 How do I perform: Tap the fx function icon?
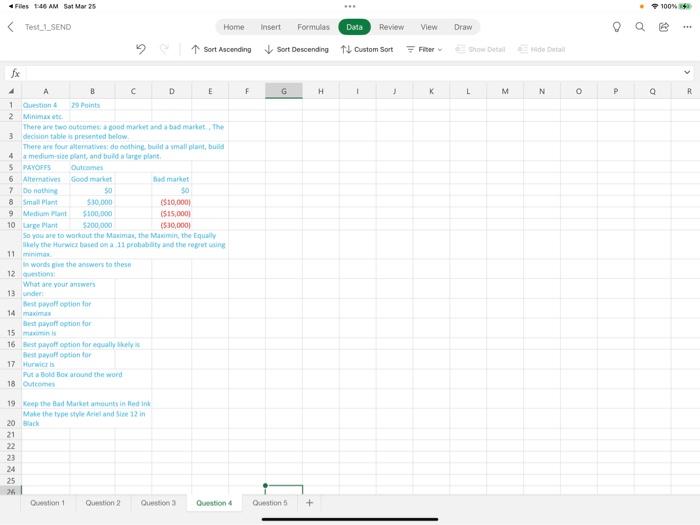click(x=15, y=73)
